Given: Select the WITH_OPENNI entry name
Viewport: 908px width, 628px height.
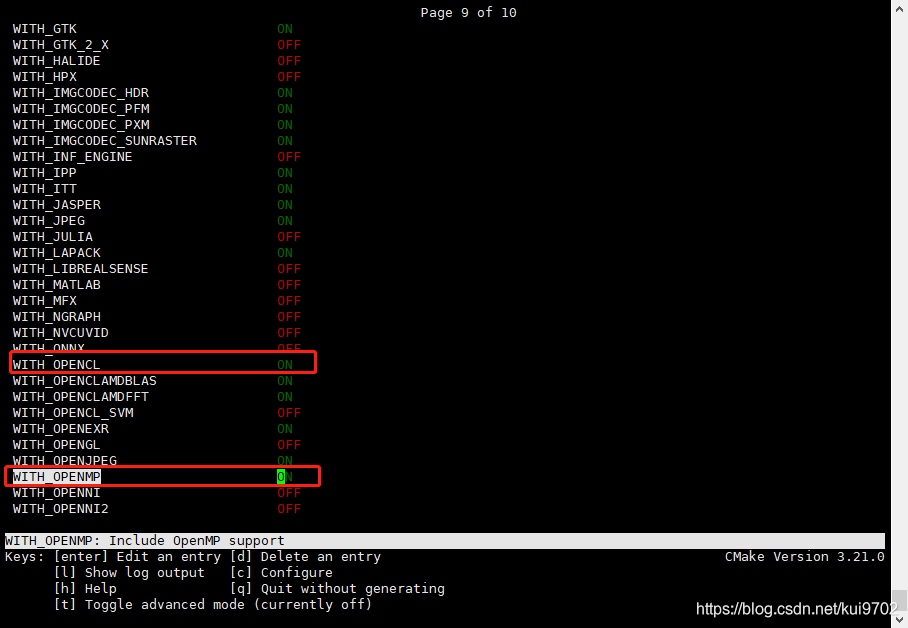Looking at the screenshot, I should click(x=57, y=493).
